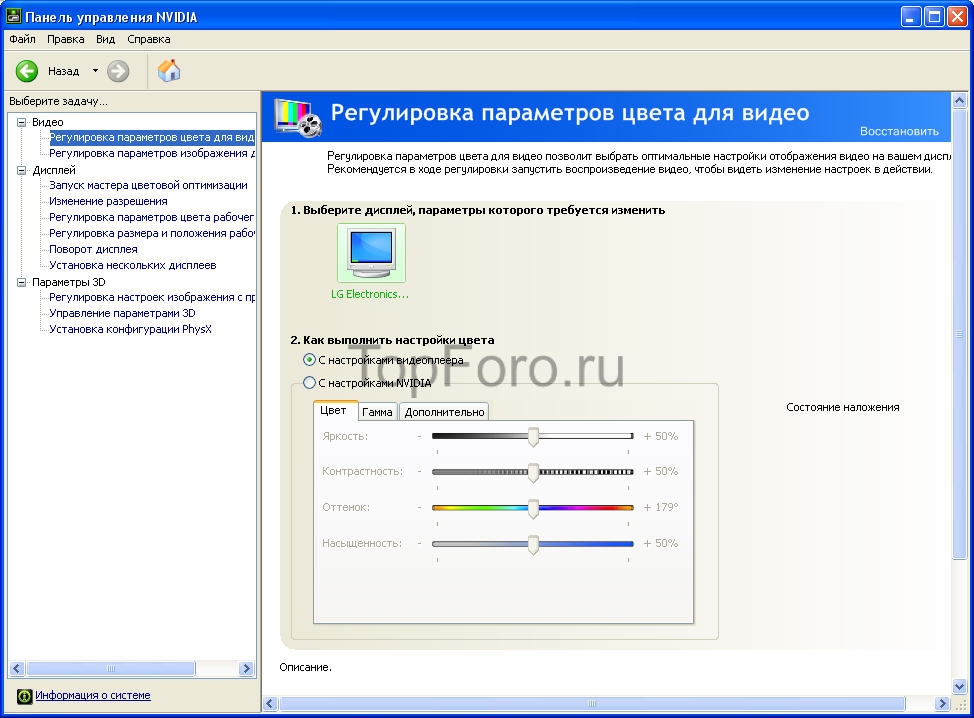Open the Справка menu
Screen dimensions: 974x718
pyautogui.click(x=148, y=39)
